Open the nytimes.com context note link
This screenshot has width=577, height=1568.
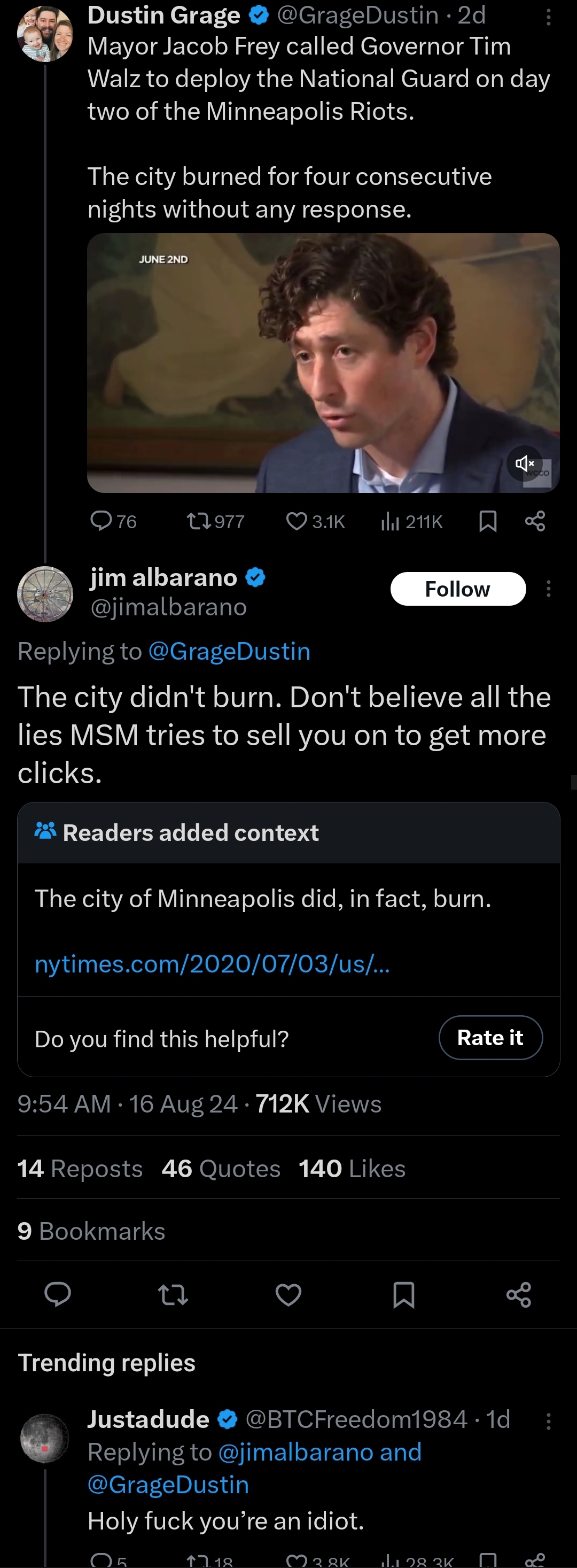pyautogui.click(x=212, y=963)
